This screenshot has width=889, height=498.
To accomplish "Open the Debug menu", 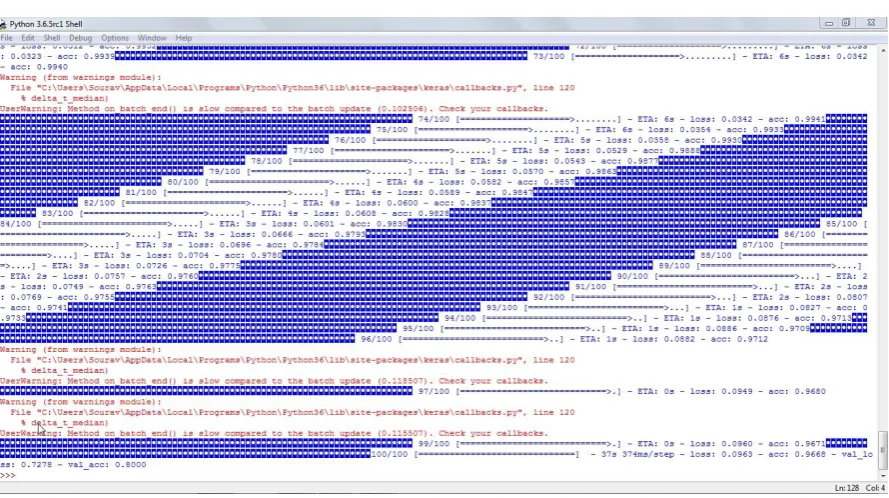I will (x=81, y=38).
